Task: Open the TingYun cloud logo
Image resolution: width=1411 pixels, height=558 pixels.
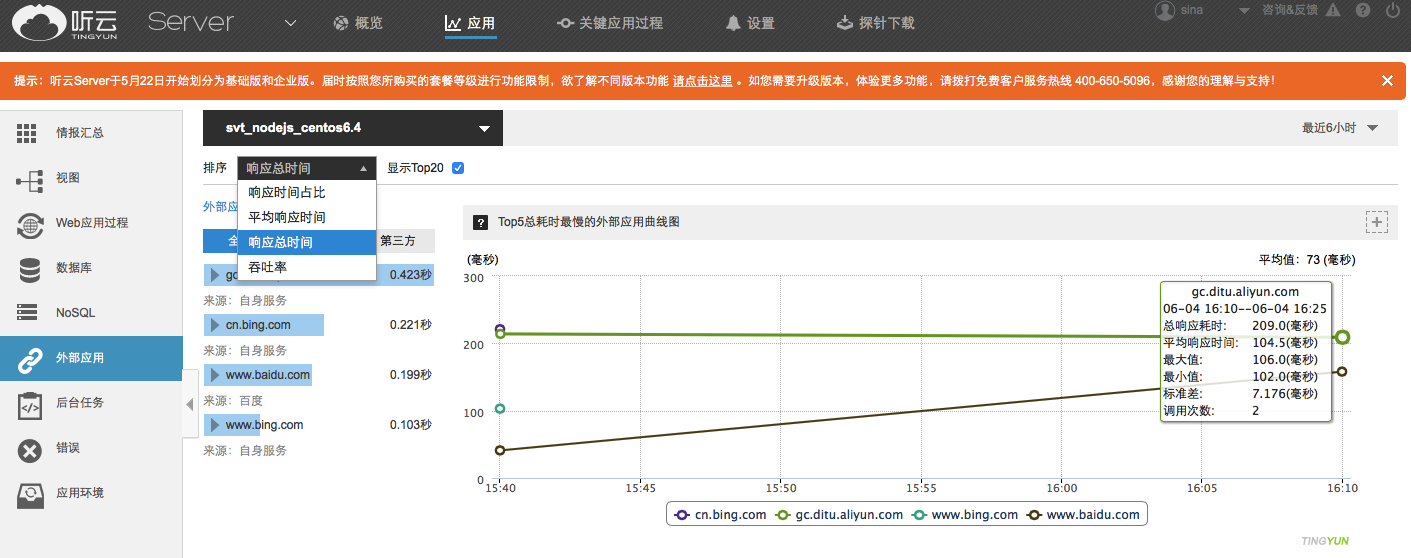Action: pyautogui.click(x=66, y=25)
